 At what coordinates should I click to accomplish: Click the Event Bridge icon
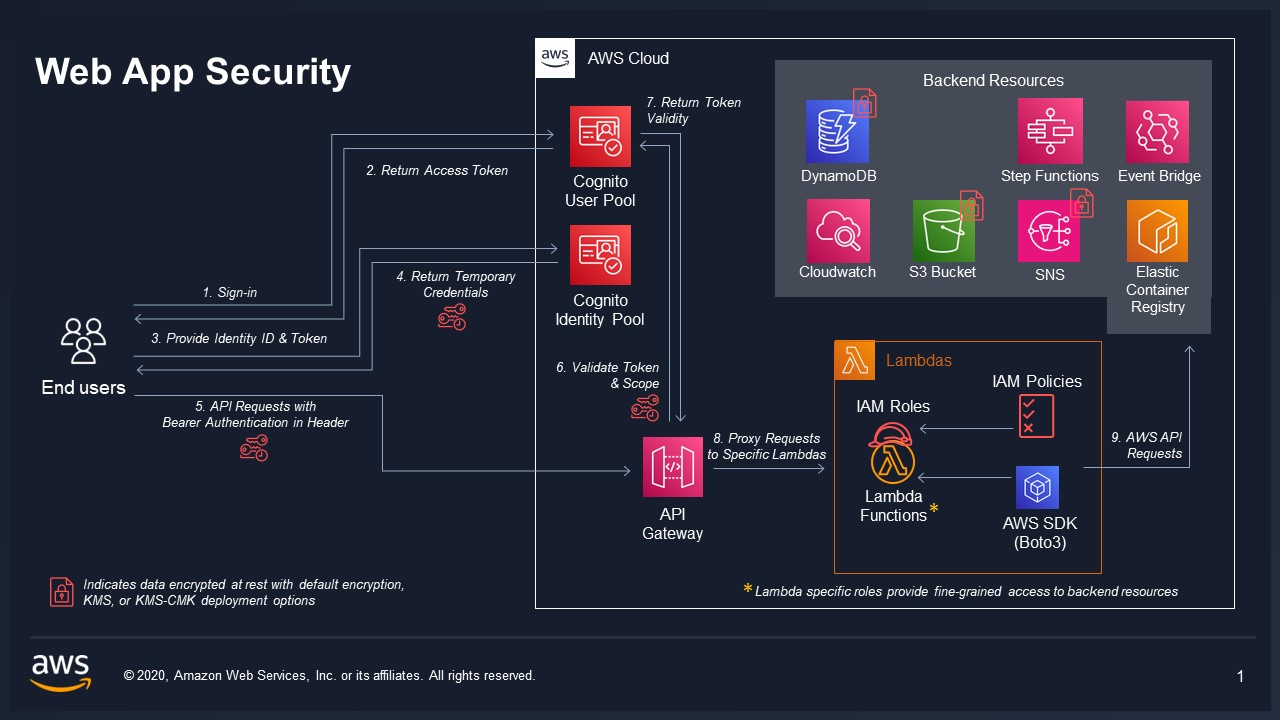point(1158,131)
